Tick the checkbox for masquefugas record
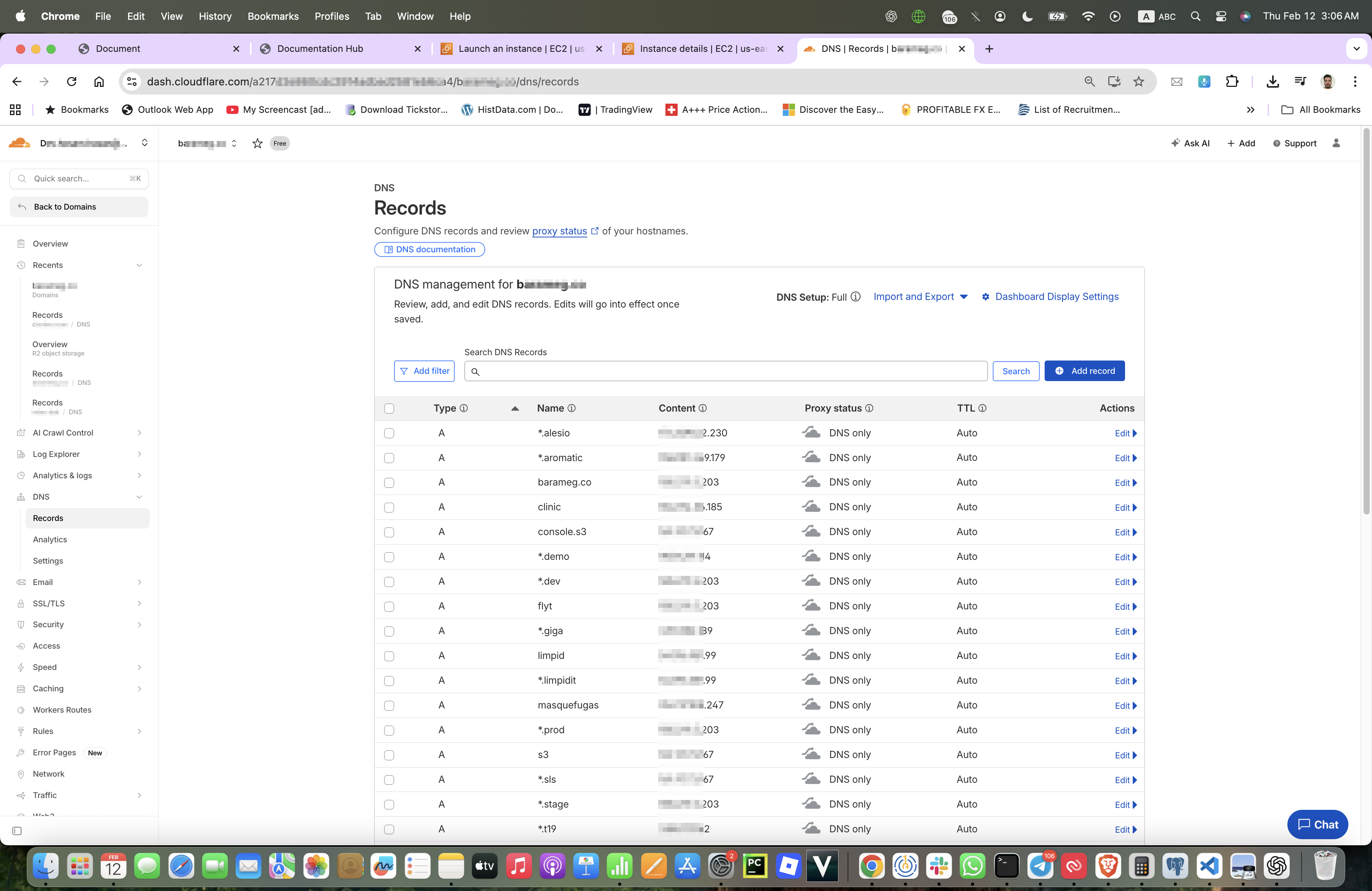The image size is (1372, 891). point(389,705)
